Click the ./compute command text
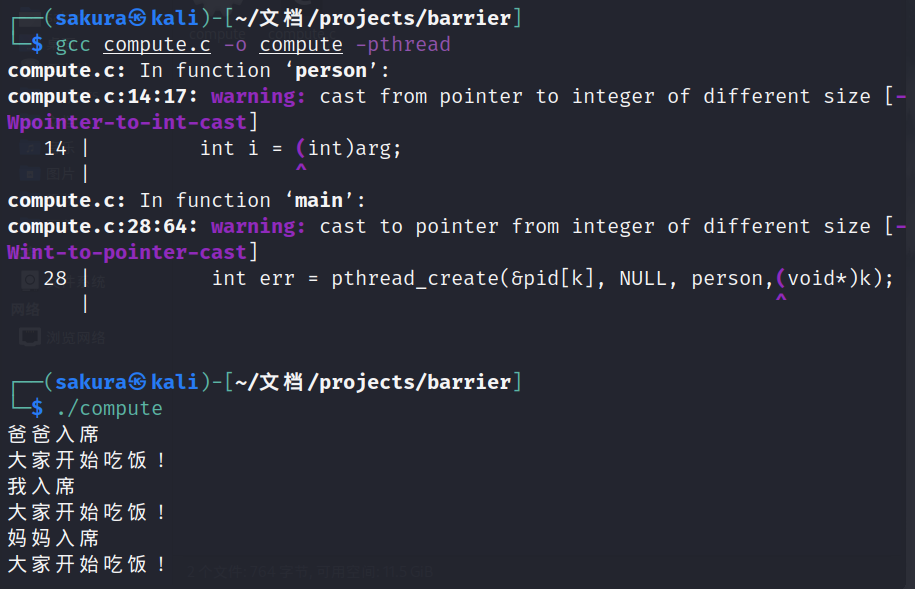The image size is (915, 589). click(x=109, y=408)
